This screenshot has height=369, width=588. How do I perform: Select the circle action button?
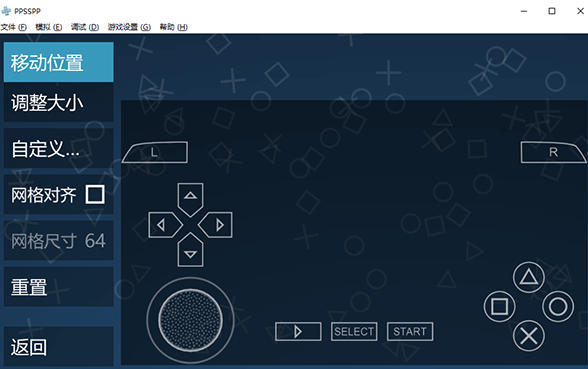click(558, 306)
